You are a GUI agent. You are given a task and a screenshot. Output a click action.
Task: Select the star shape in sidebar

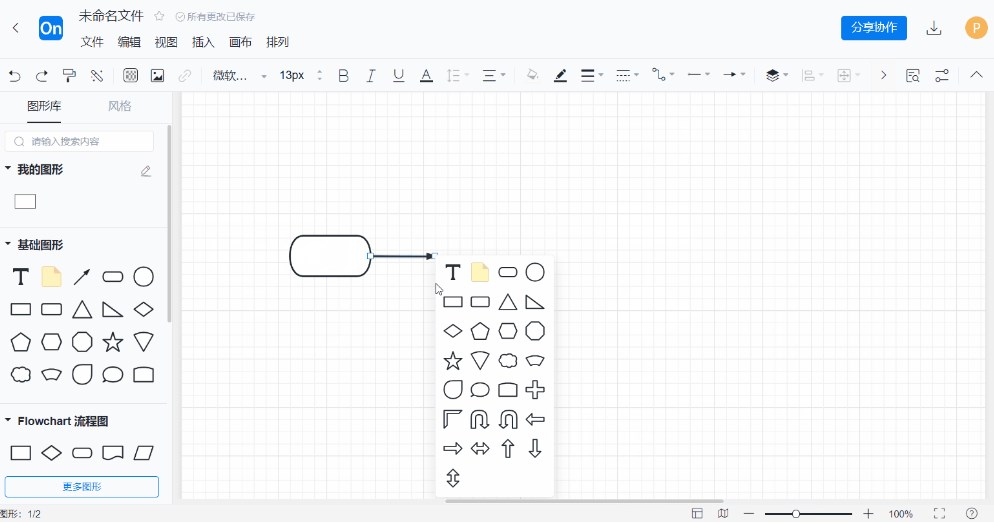point(113,342)
